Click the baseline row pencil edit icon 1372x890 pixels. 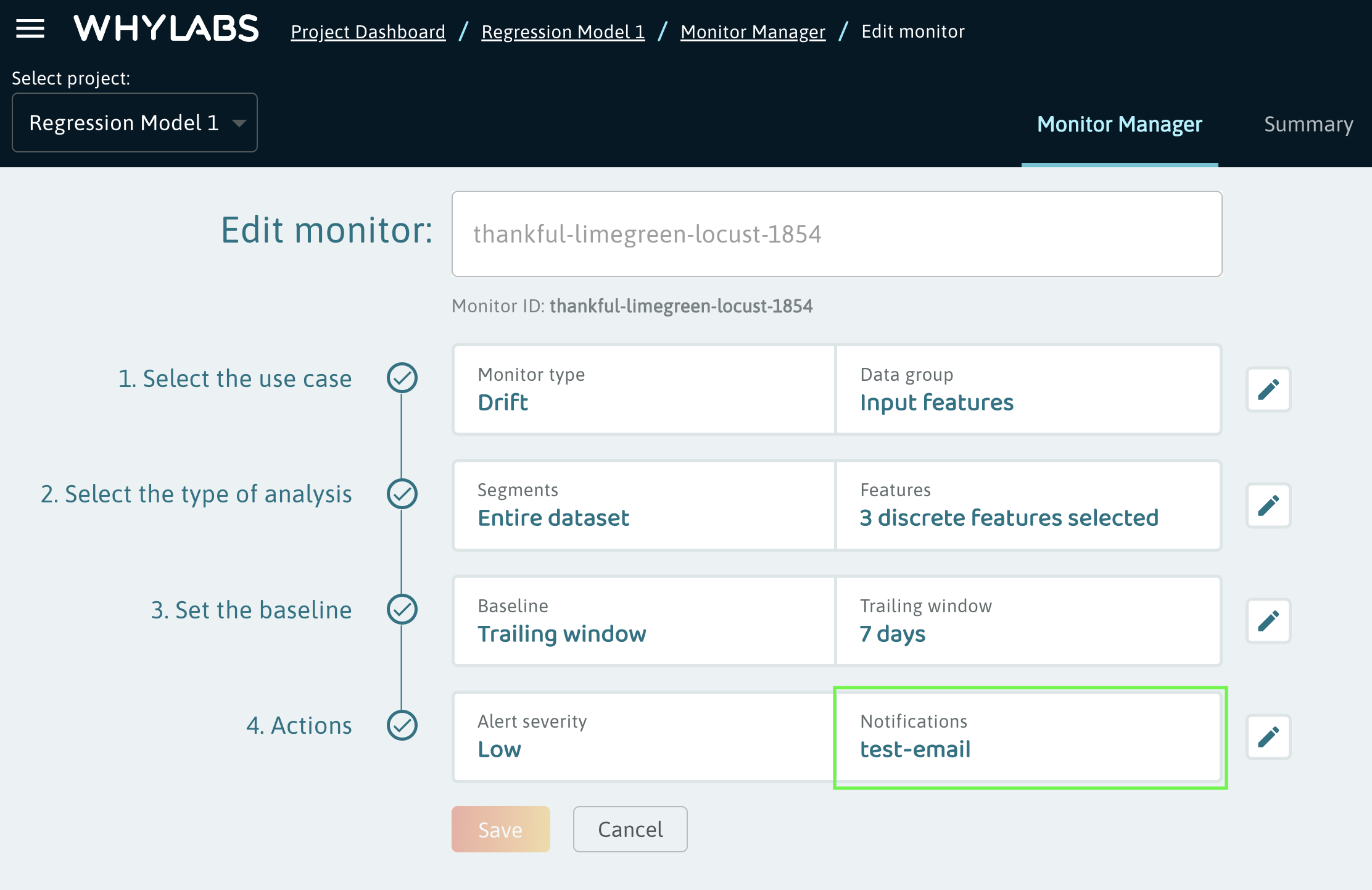coord(1268,621)
